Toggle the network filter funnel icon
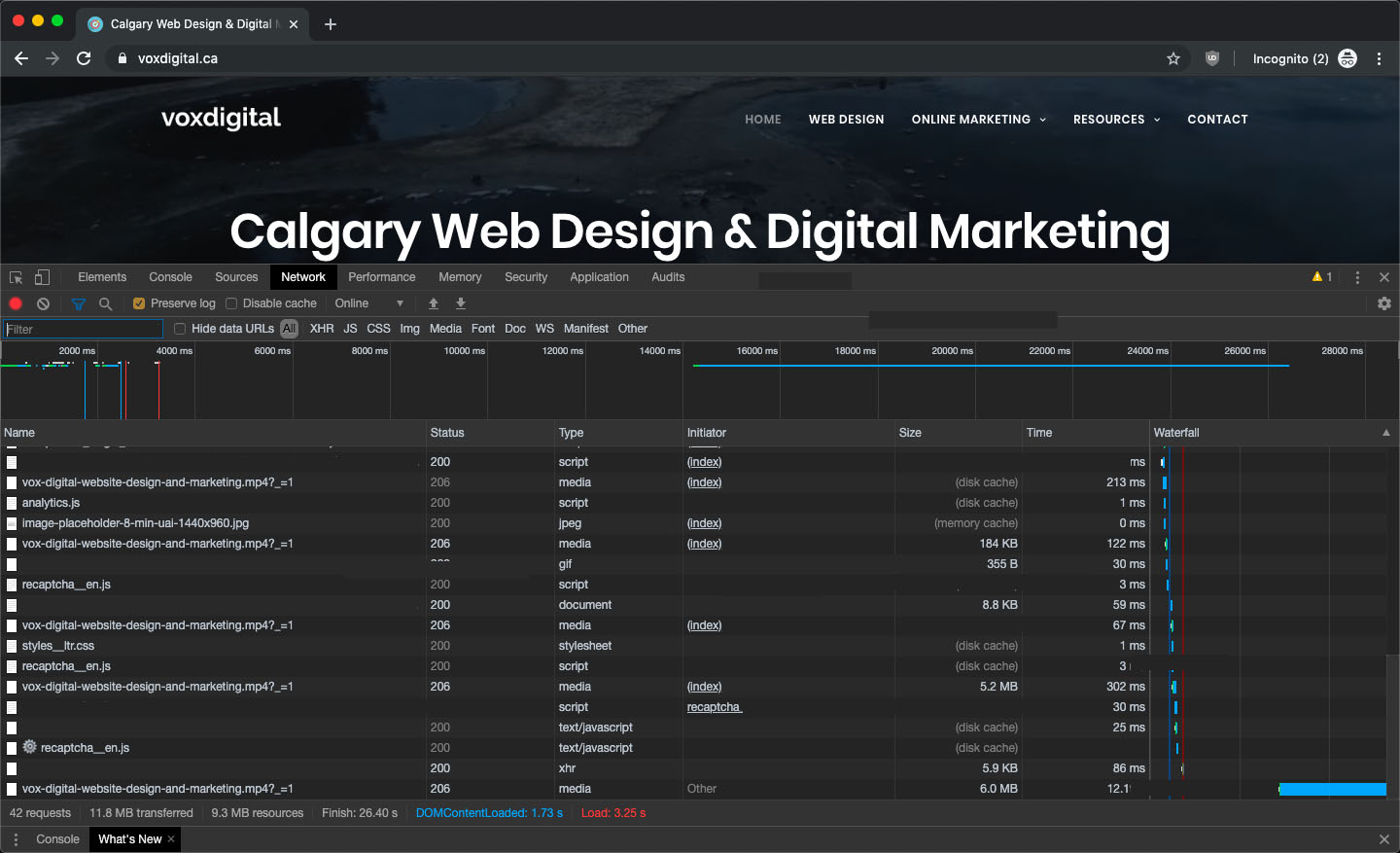 (x=79, y=303)
